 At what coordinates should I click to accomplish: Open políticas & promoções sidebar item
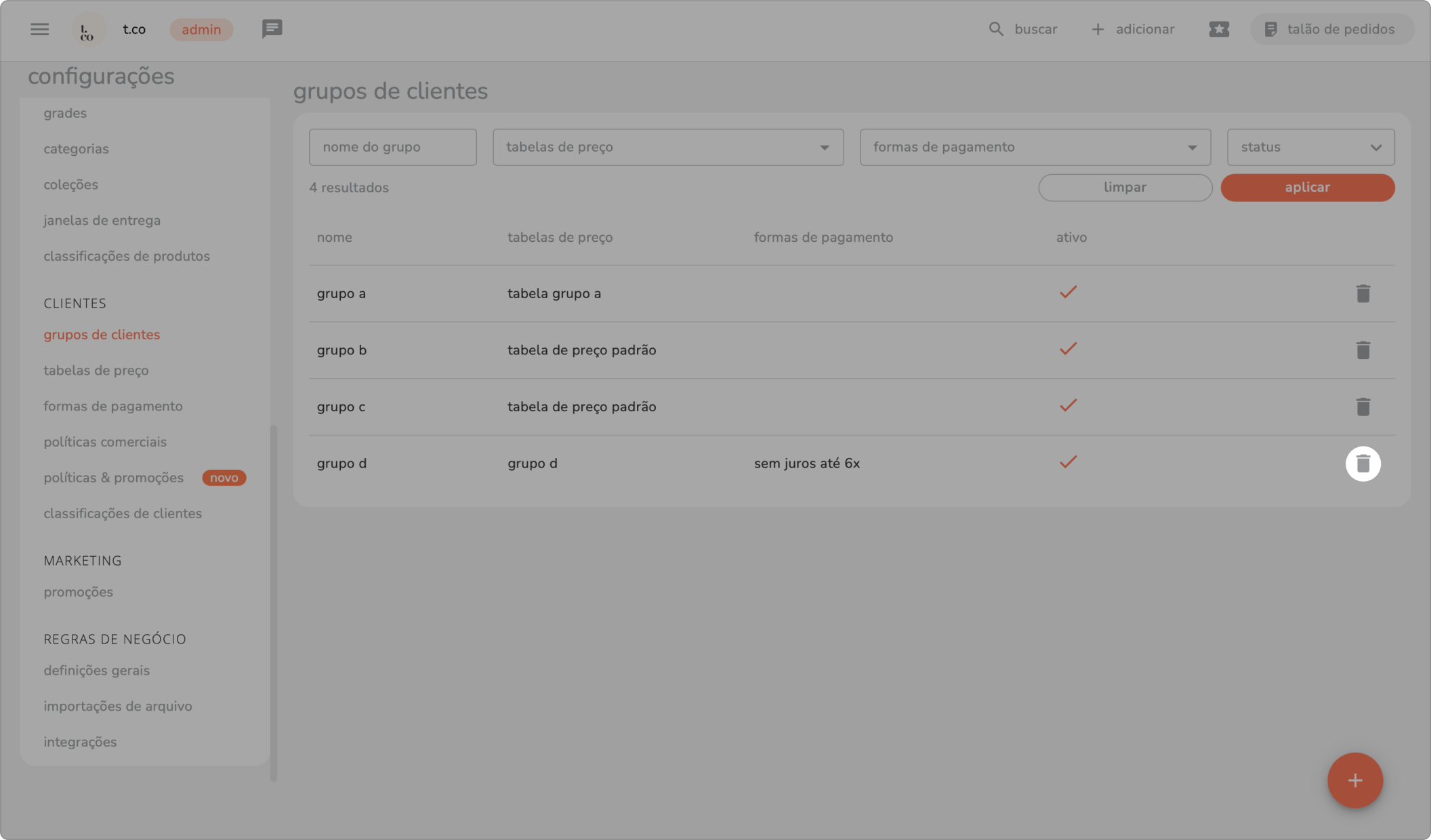tap(113, 478)
